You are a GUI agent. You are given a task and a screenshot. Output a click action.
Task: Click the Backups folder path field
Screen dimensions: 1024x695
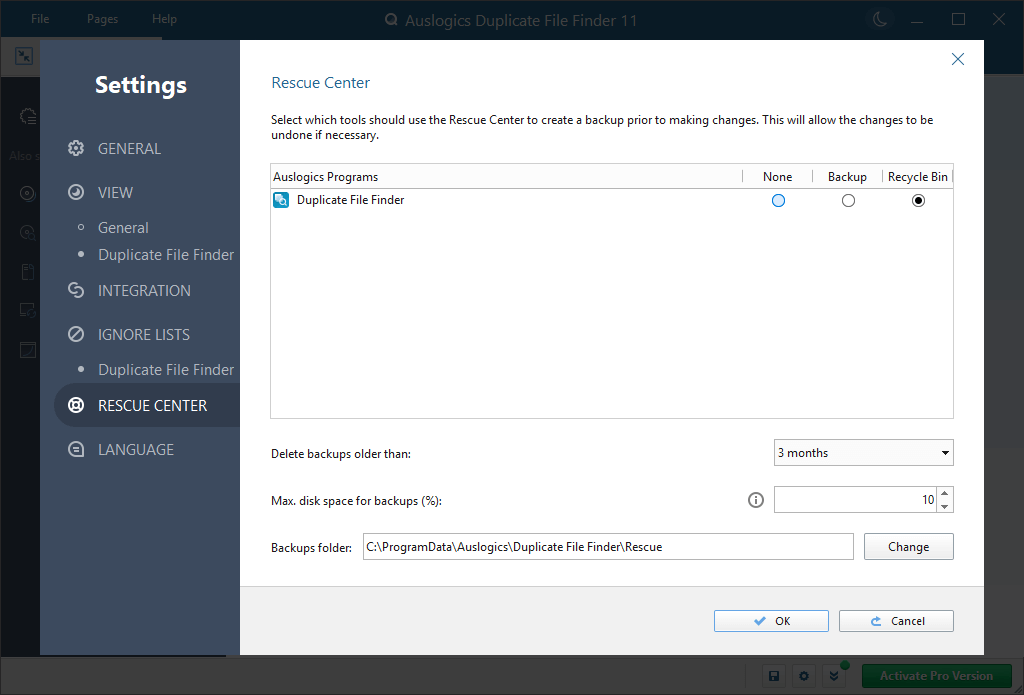(608, 547)
